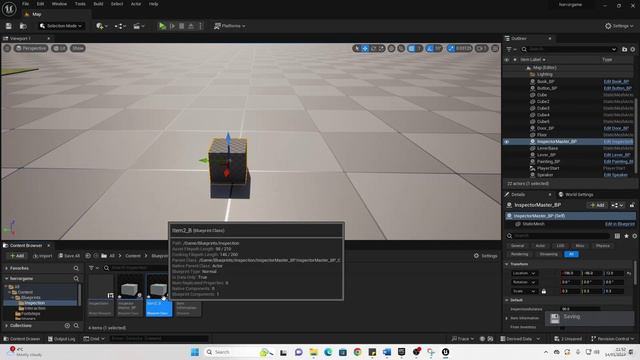Open the Actor menu
Viewport: 640px width, 360px height.
point(136,4)
